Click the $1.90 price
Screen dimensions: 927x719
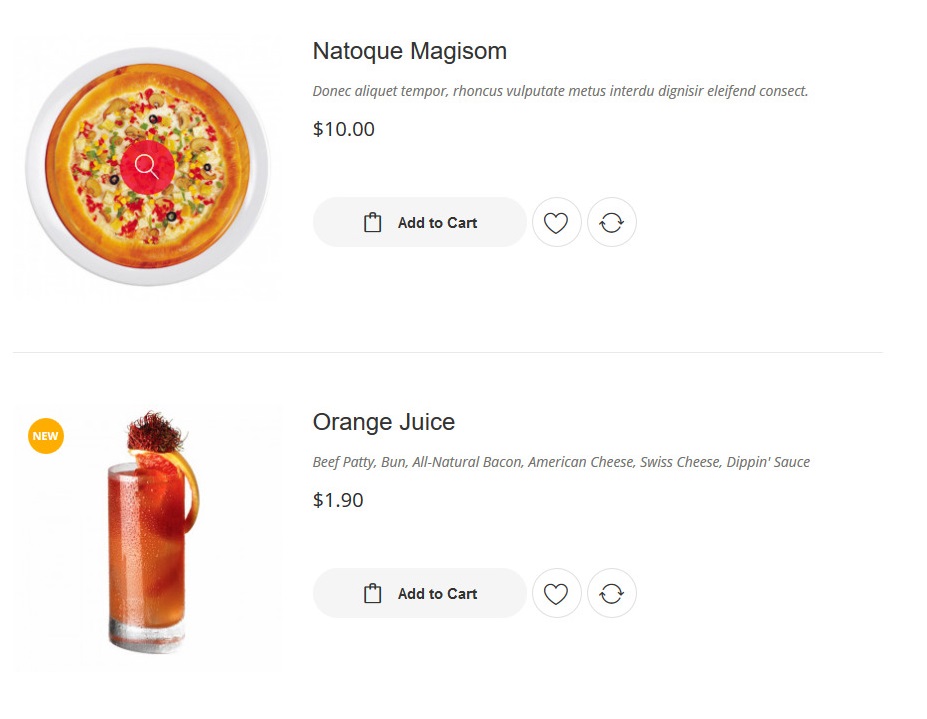[x=337, y=500]
